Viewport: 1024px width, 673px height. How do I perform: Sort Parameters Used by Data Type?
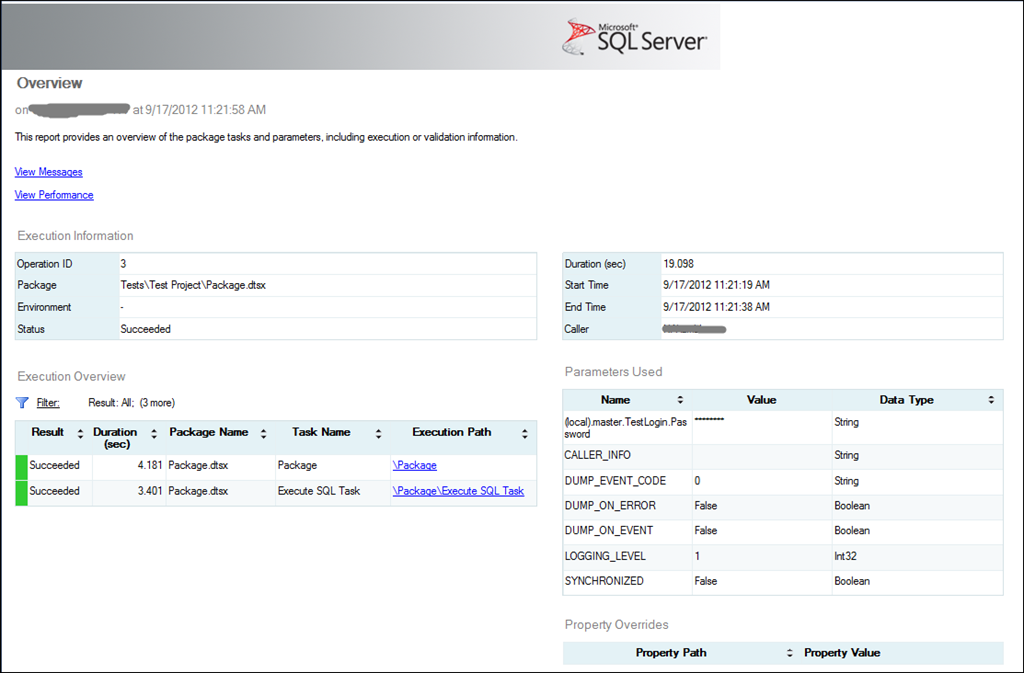991,400
